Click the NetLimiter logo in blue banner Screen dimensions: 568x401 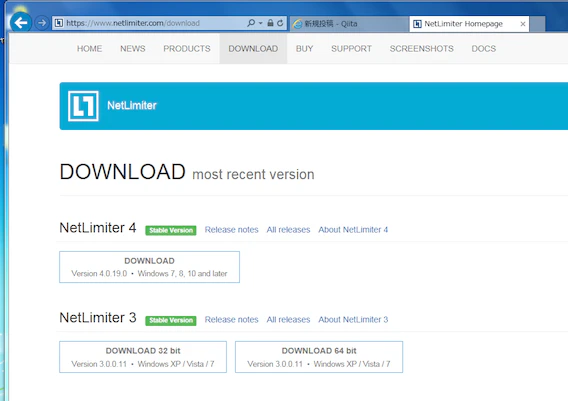(x=83, y=106)
